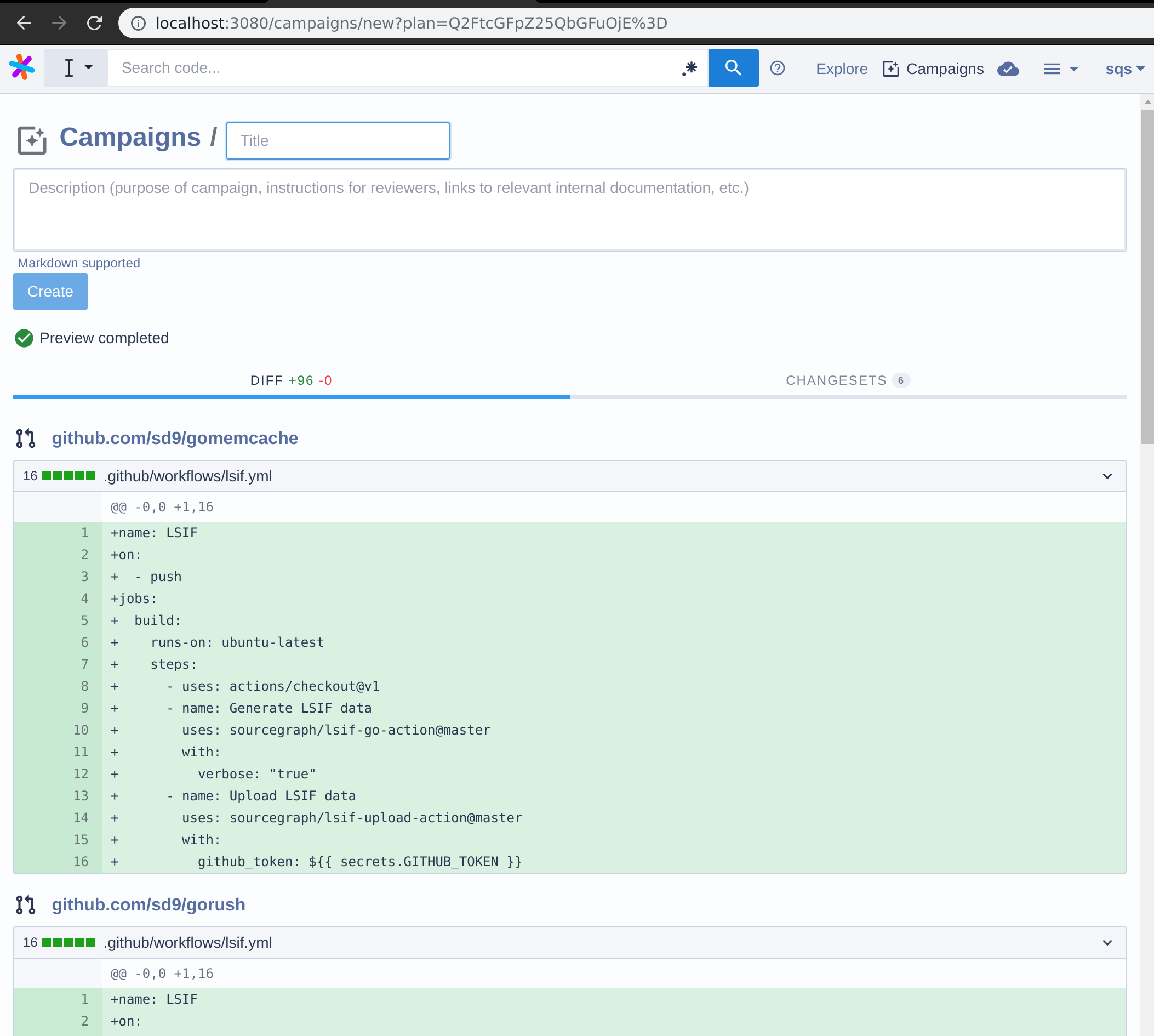Toggle the regex search pattern icon
1154x1036 pixels.
tap(689, 69)
